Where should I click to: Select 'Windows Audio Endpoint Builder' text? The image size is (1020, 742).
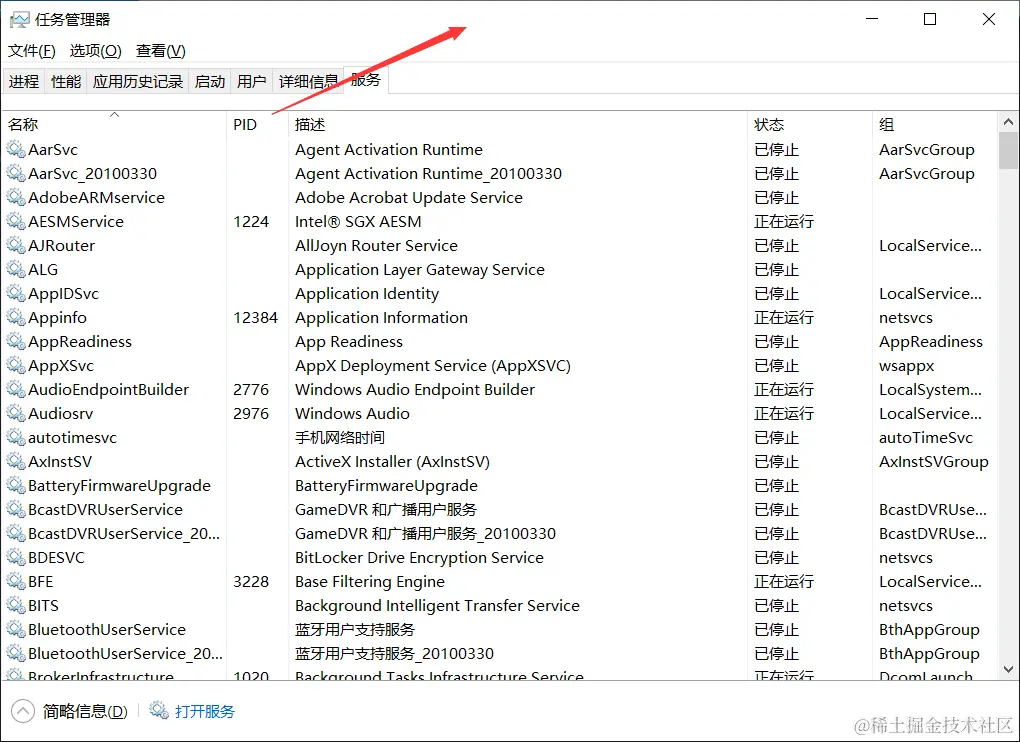(x=415, y=390)
